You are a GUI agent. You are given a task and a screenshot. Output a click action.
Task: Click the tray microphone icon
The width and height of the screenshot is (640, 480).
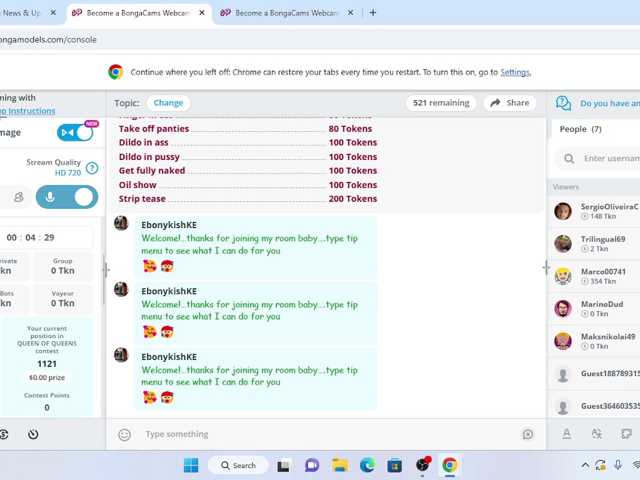point(618,465)
